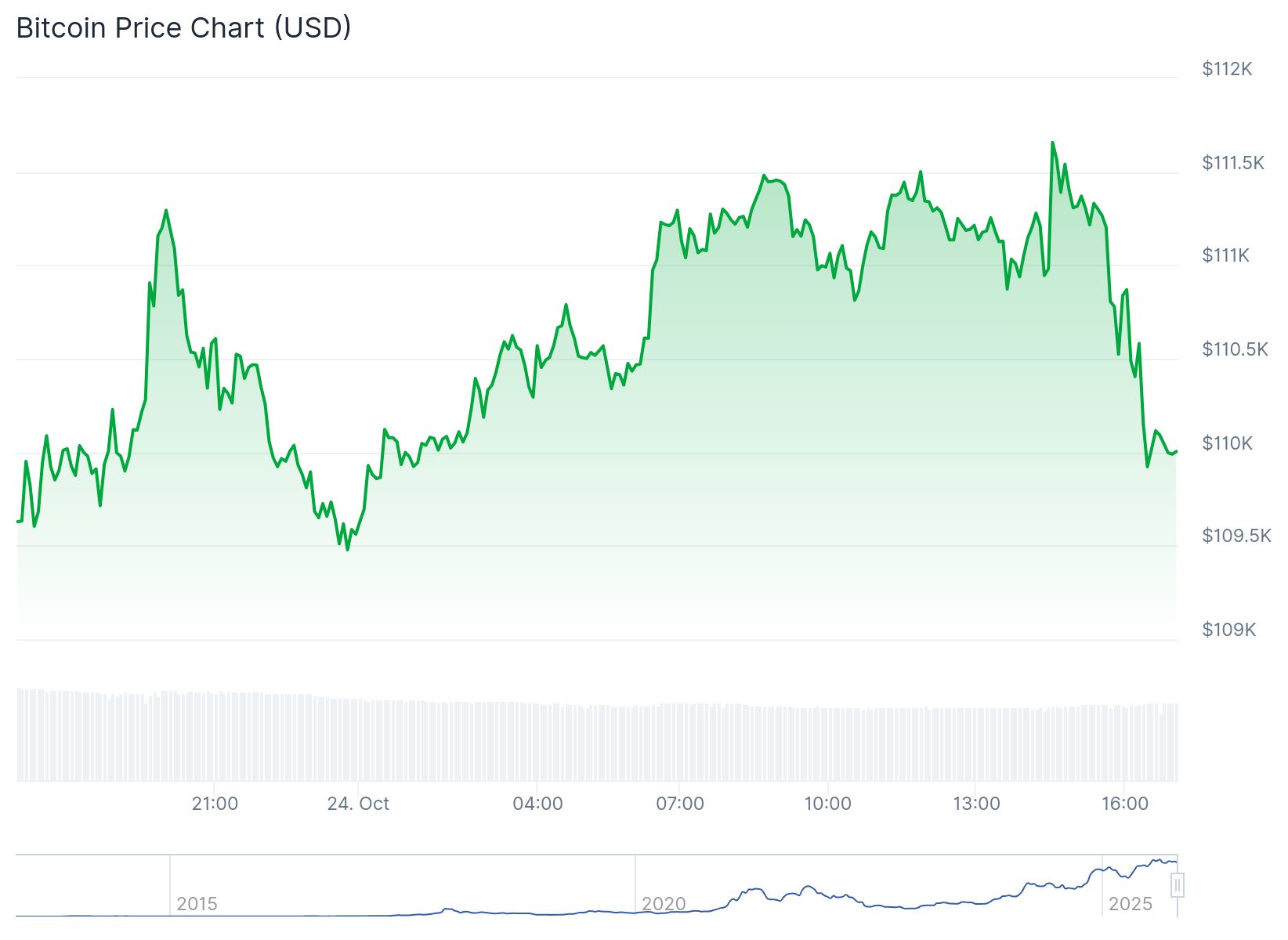
Task: Click the $111K price axis label
Action: click(x=1225, y=255)
